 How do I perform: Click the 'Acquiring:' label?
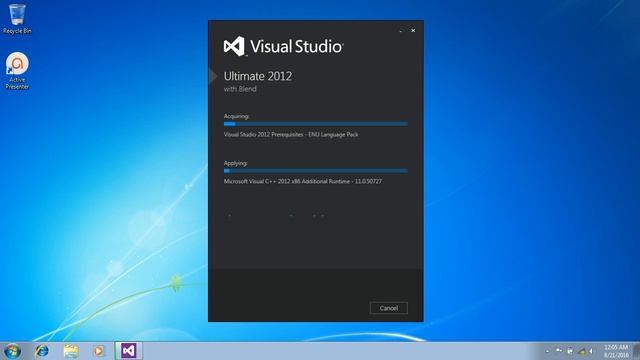coord(236,116)
